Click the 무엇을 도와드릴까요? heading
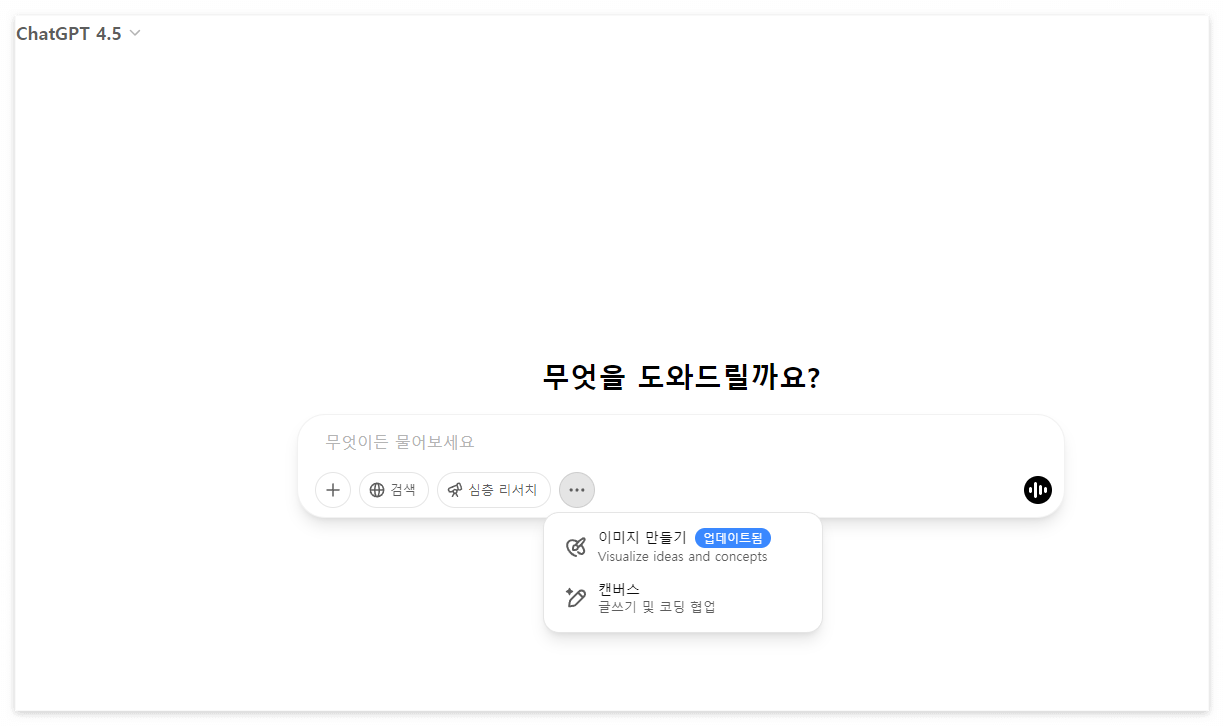 (x=681, y=377)
